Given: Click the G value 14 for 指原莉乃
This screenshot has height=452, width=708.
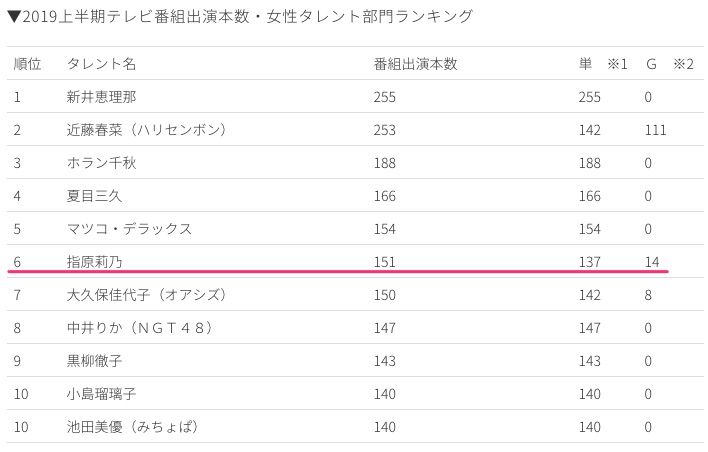Looking at the screenshot, I should pyautogui.click(x=652, y=262).
